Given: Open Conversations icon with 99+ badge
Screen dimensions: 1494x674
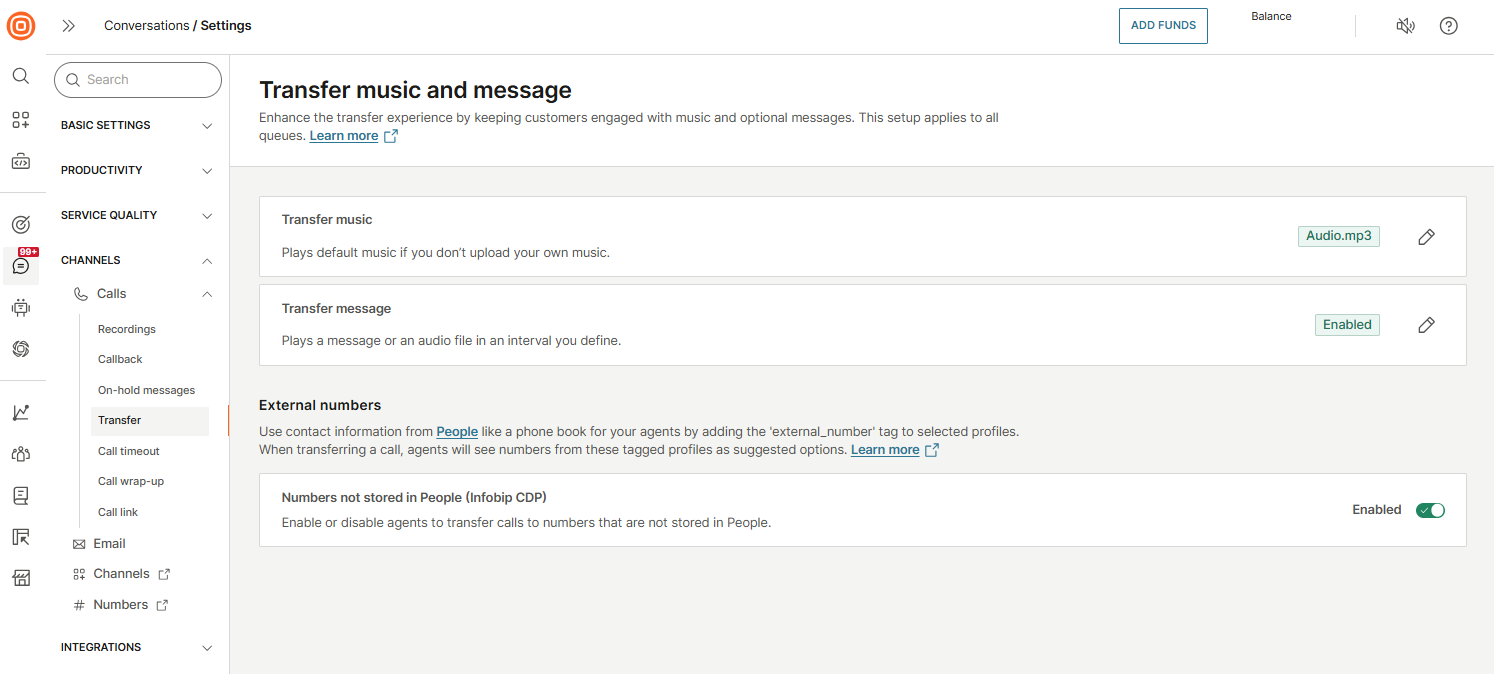Looking at the screenshot, I should pos(21,266).
